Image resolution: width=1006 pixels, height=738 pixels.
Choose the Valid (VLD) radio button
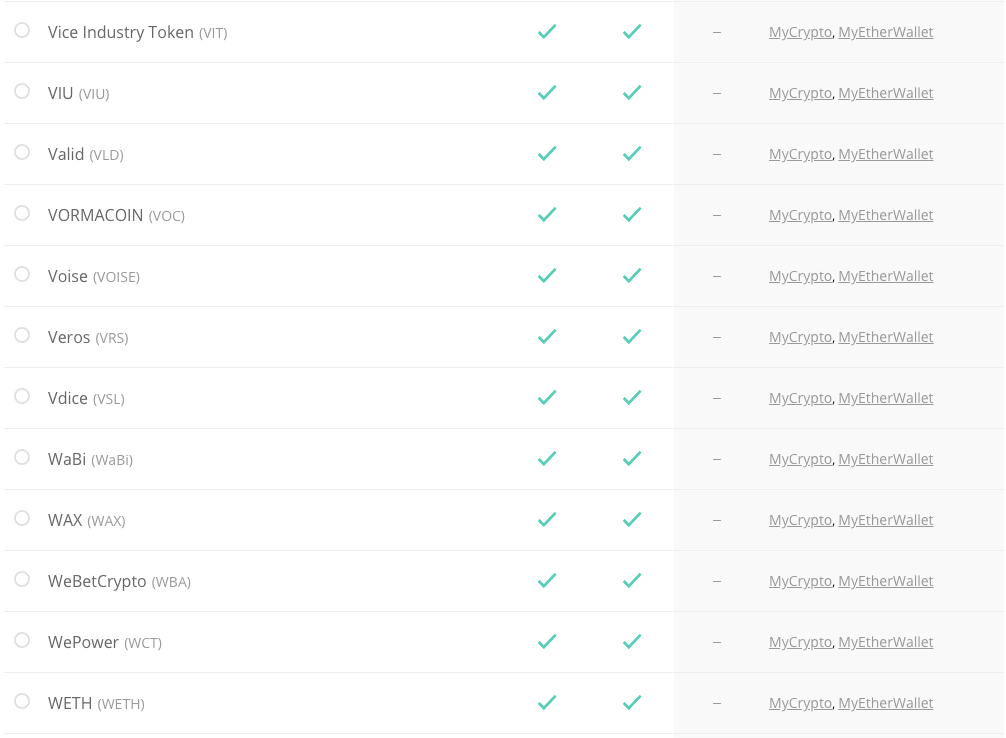click(22, 152)
